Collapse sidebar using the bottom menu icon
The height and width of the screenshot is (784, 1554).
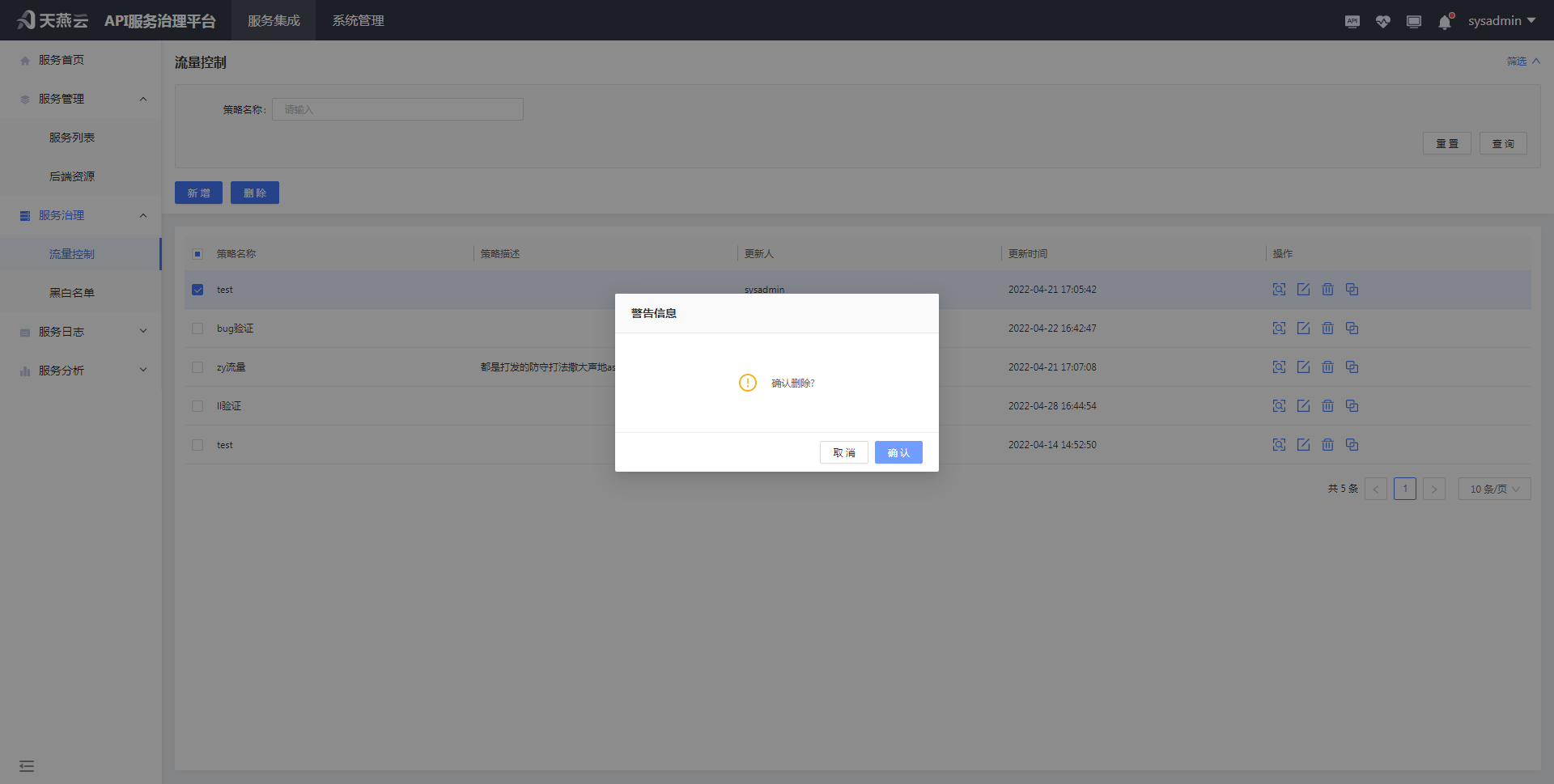[x=27, y=766]
